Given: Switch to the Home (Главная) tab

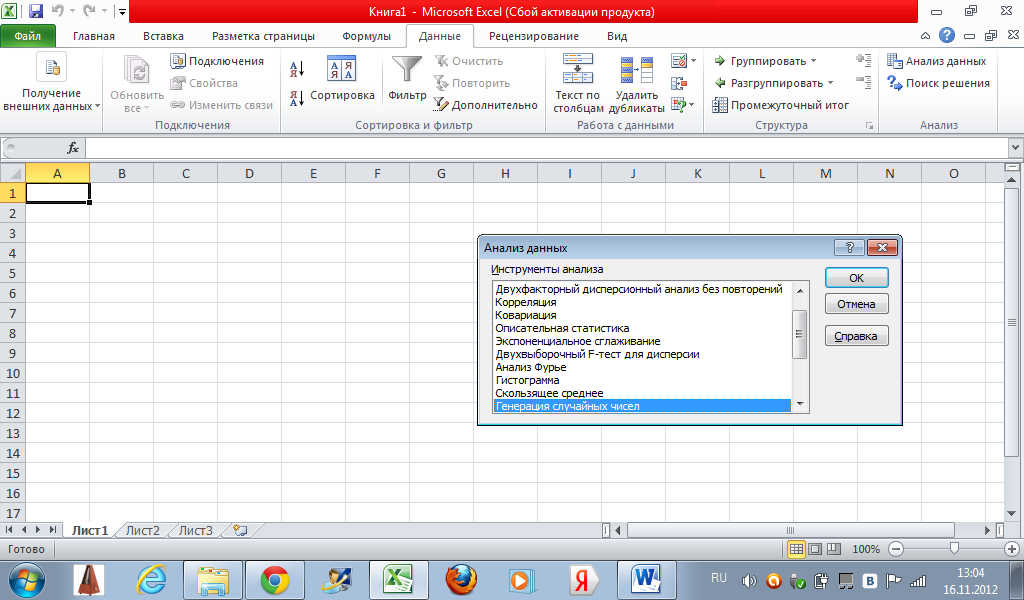Looking at the screenshot, I should 93,36.
